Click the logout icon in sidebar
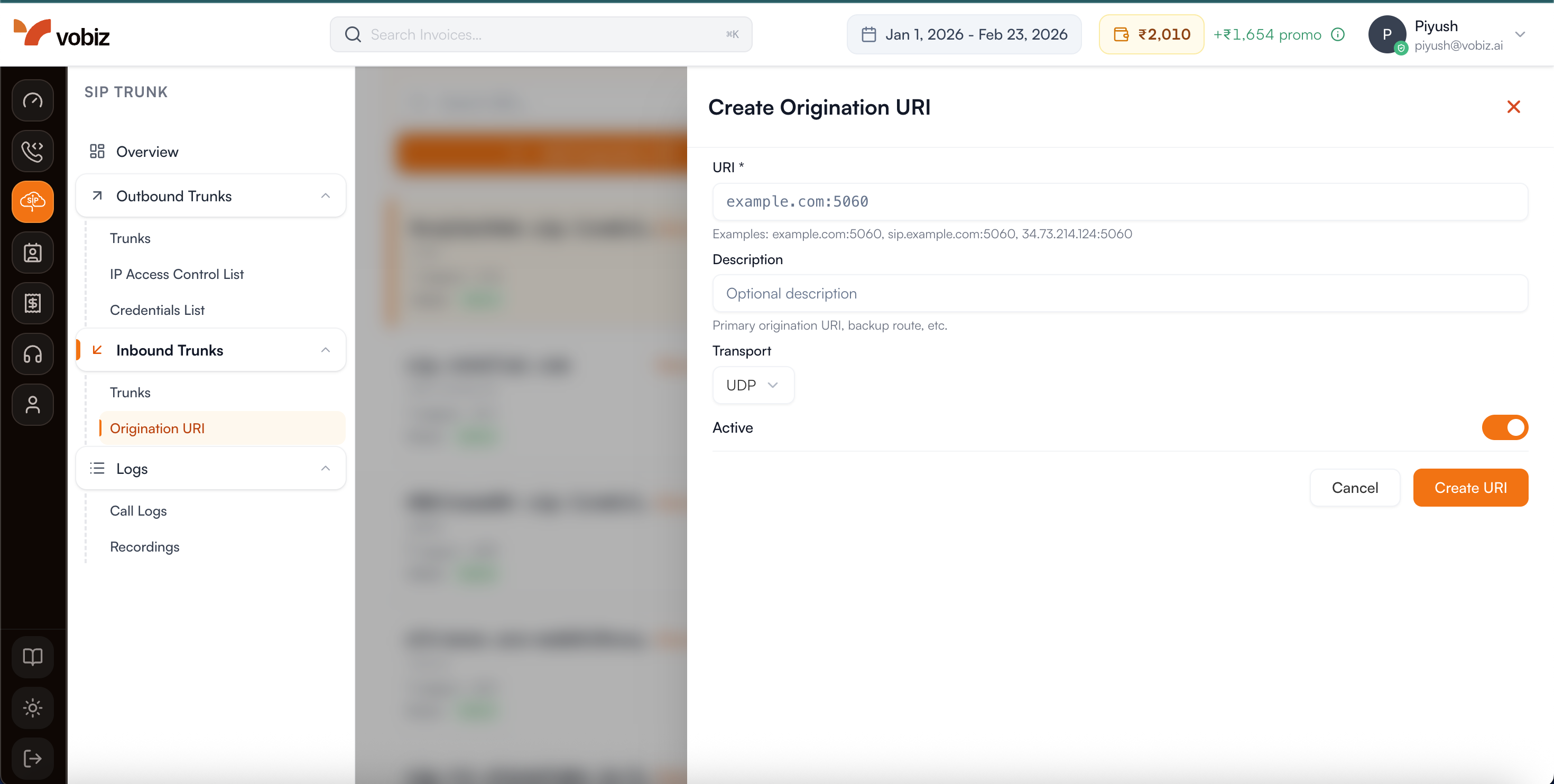This screenshot has width=1554, height=784. [33, 758]
